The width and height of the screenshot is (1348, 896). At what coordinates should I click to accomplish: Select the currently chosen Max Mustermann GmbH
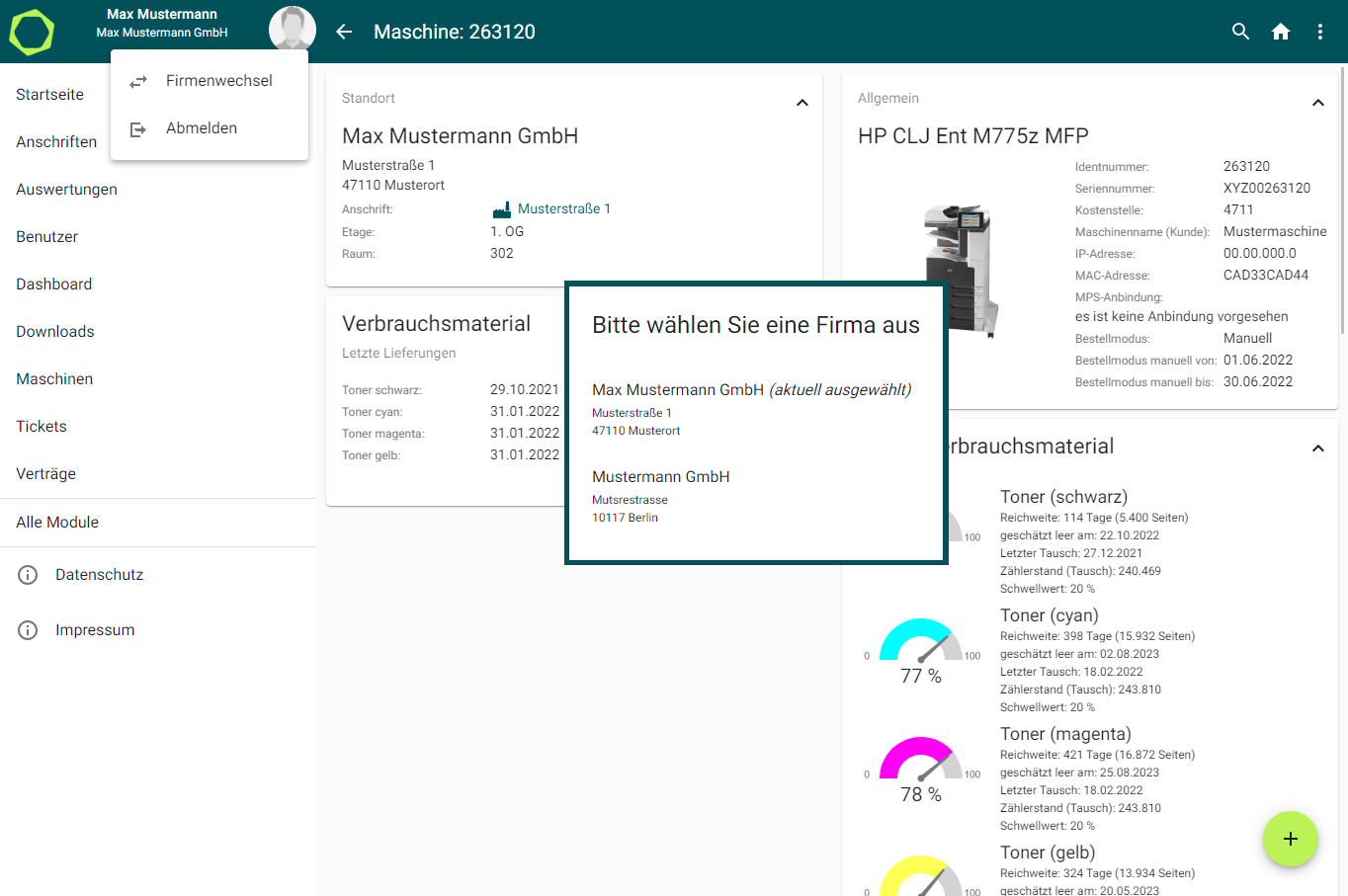tap(751, 407)
